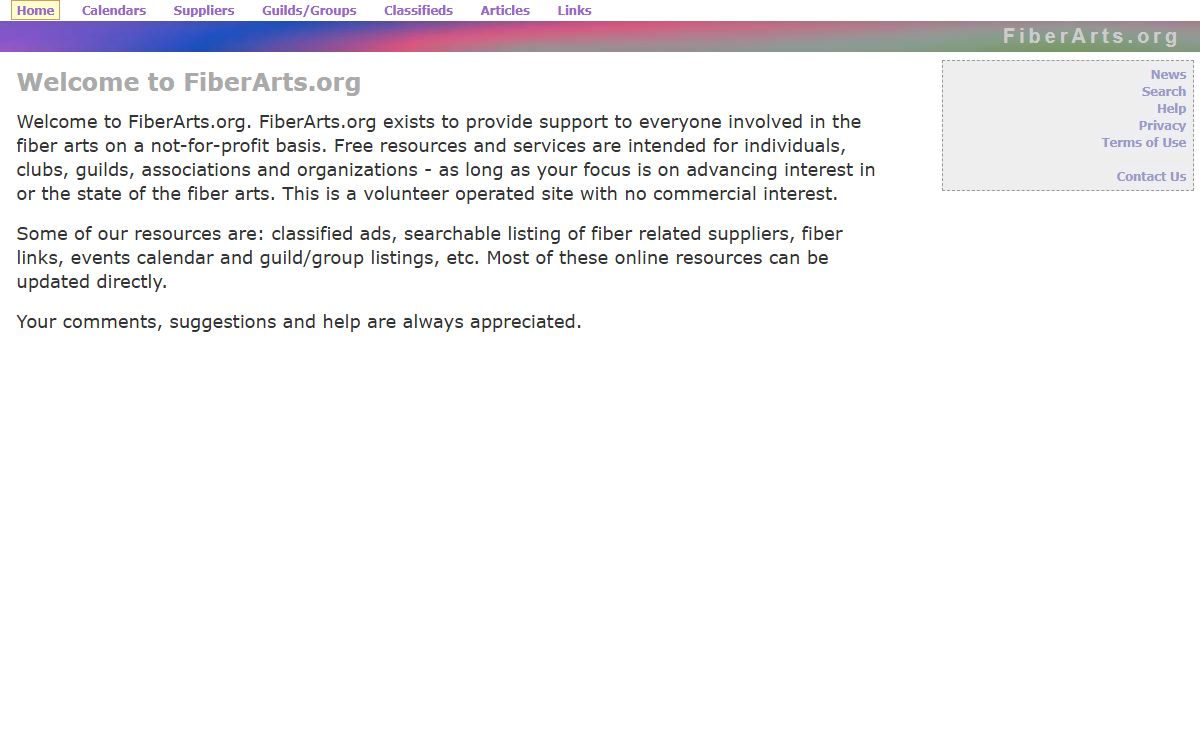View the Privacy page link

tap(1162, 125)
